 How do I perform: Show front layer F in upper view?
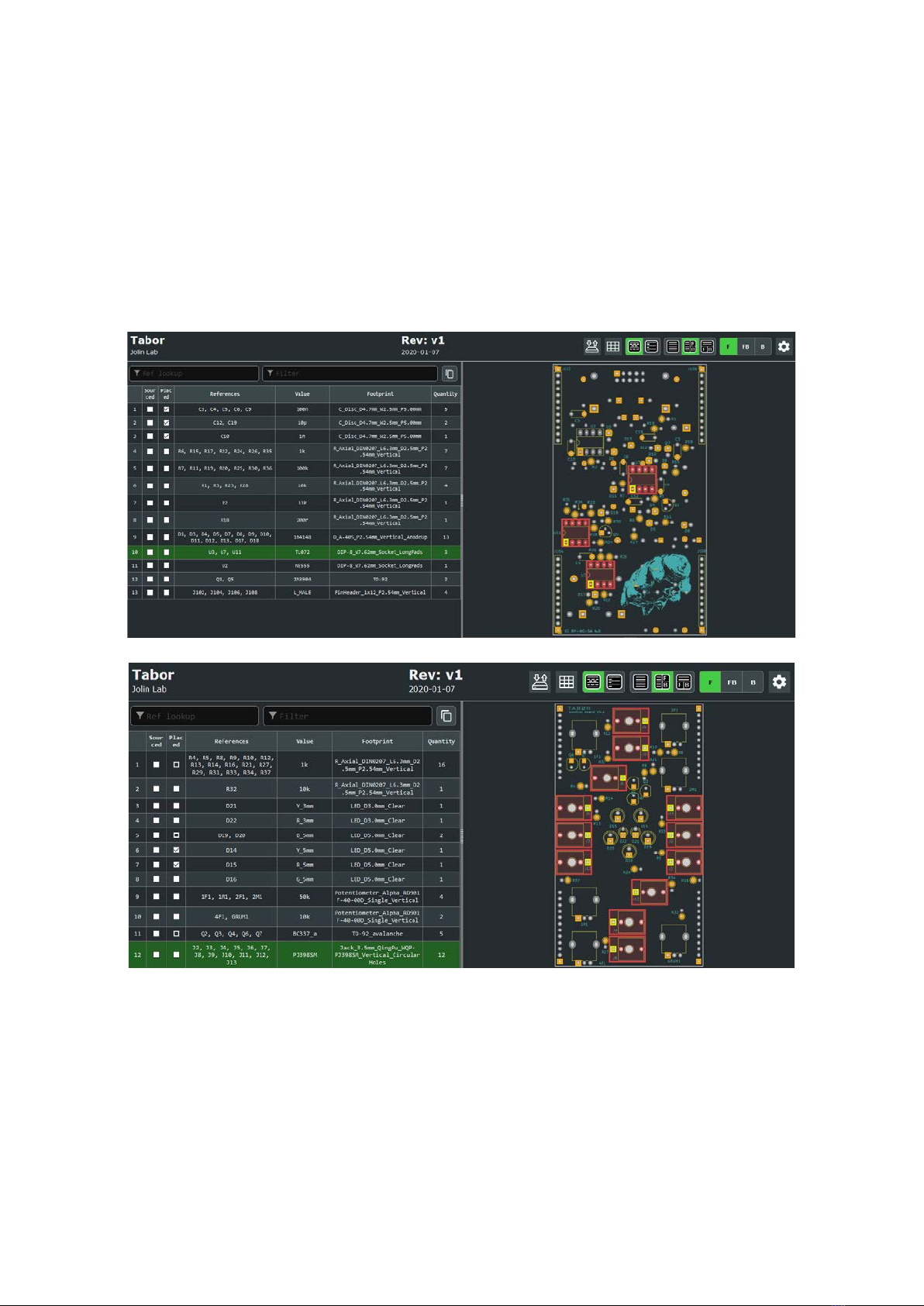tap(729, 346)
